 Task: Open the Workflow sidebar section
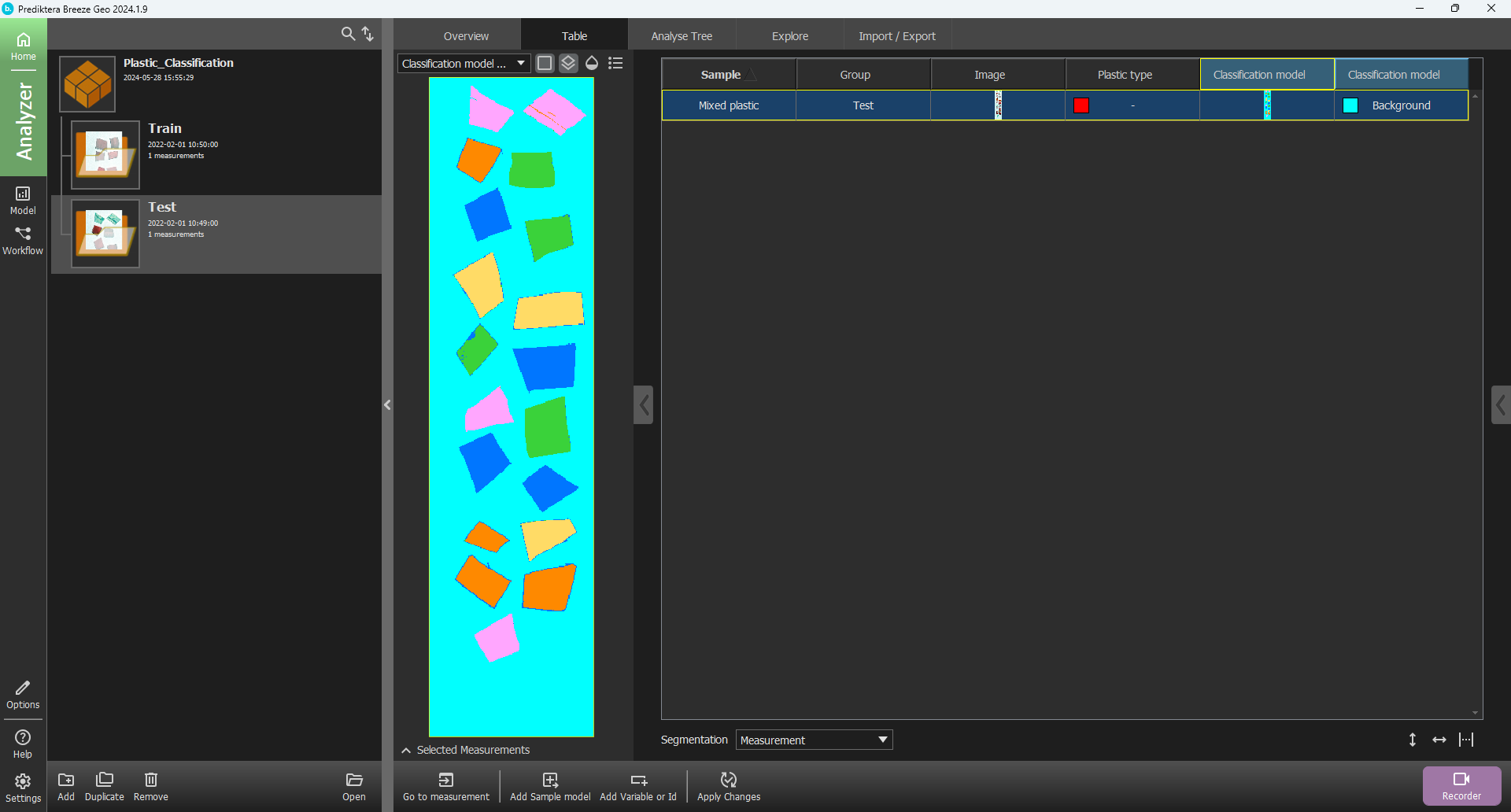coord(23,241)
